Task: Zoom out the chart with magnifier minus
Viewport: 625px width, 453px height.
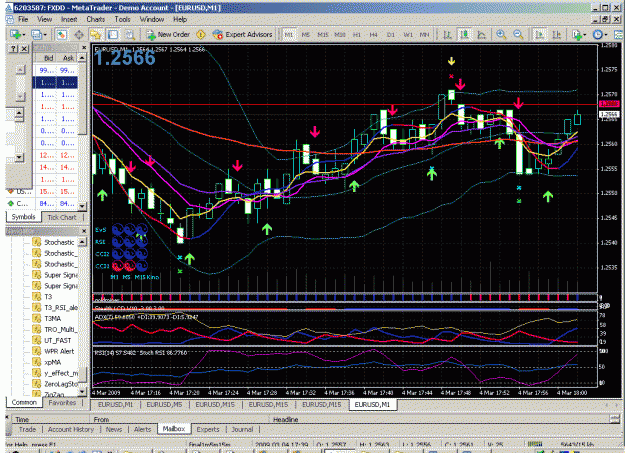Action: (x=518, y=35)
